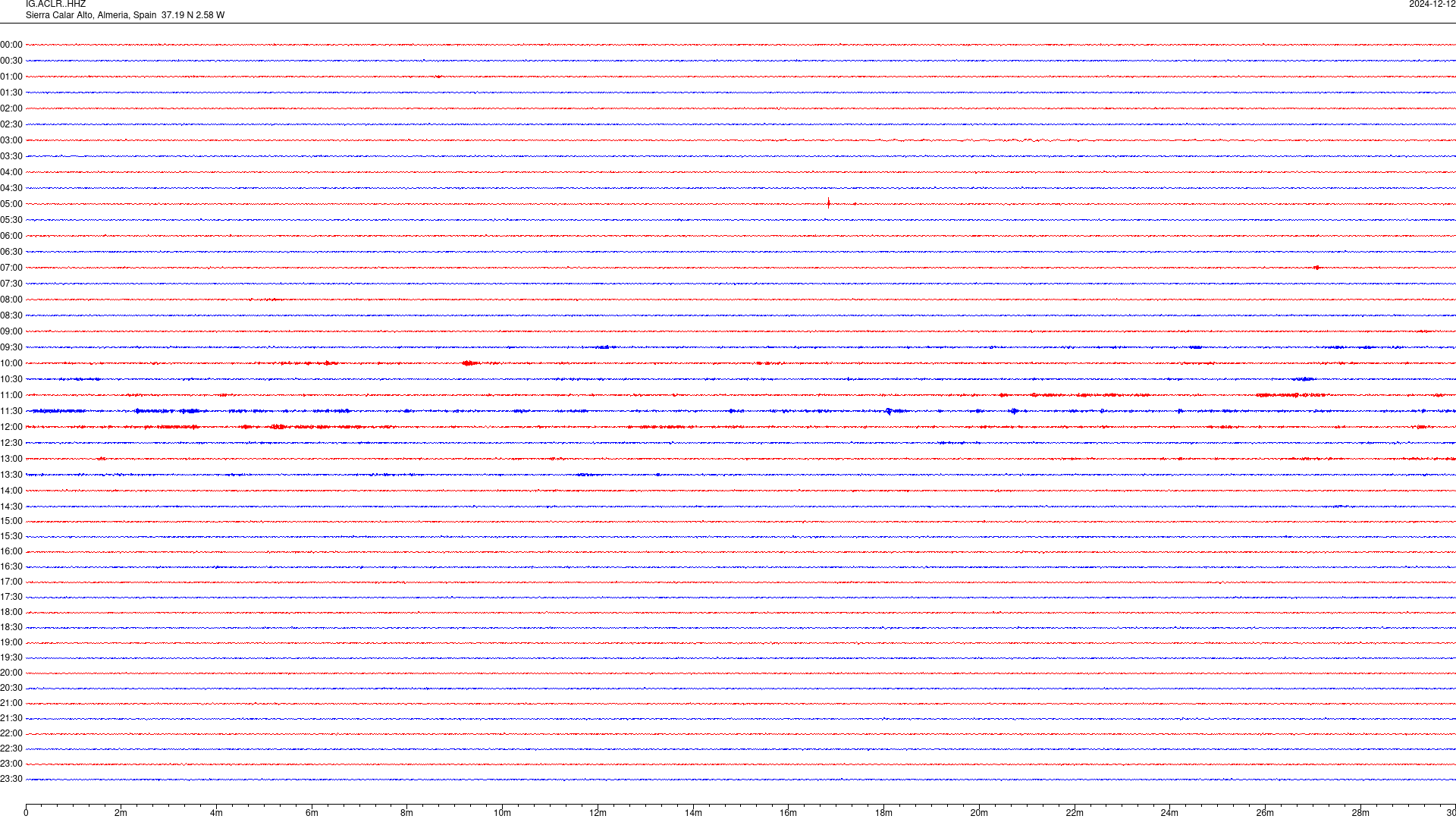Click the station code IG.ACLR..HHZ
The height and width of the screenshot is (819, 1456).
coord(55,4)
